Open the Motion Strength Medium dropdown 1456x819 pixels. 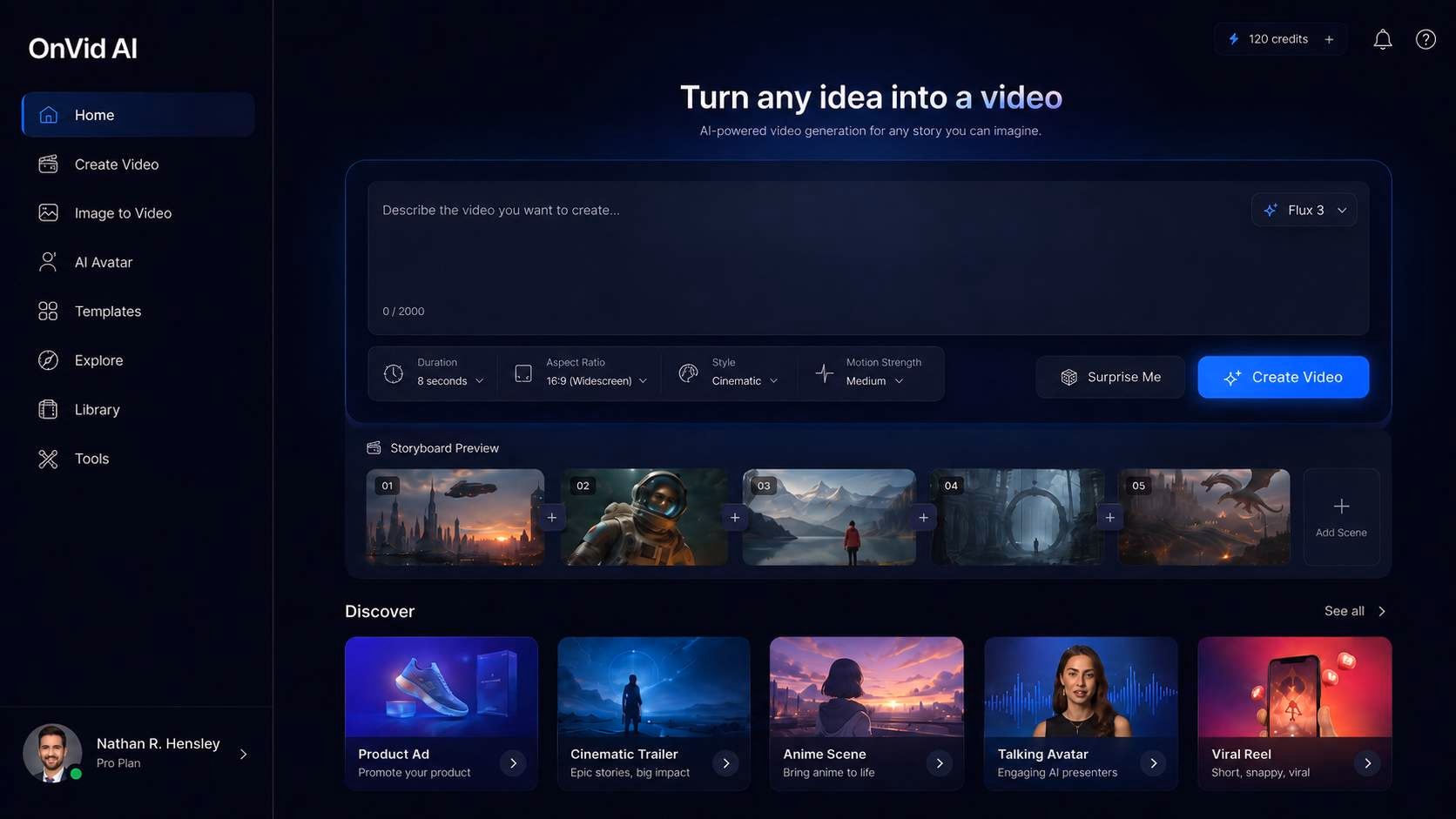874,381
